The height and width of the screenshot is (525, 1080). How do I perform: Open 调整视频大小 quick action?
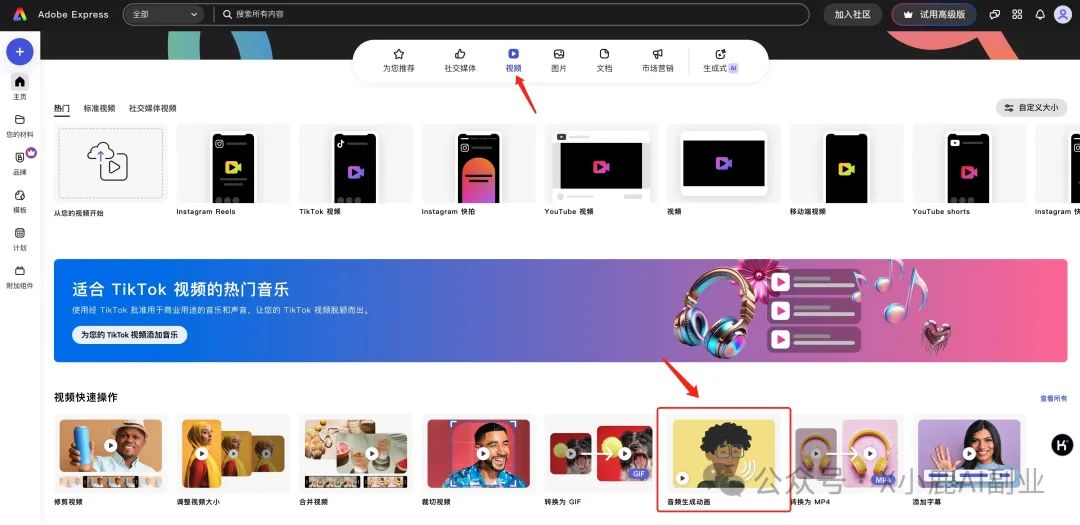coord(233,460)
